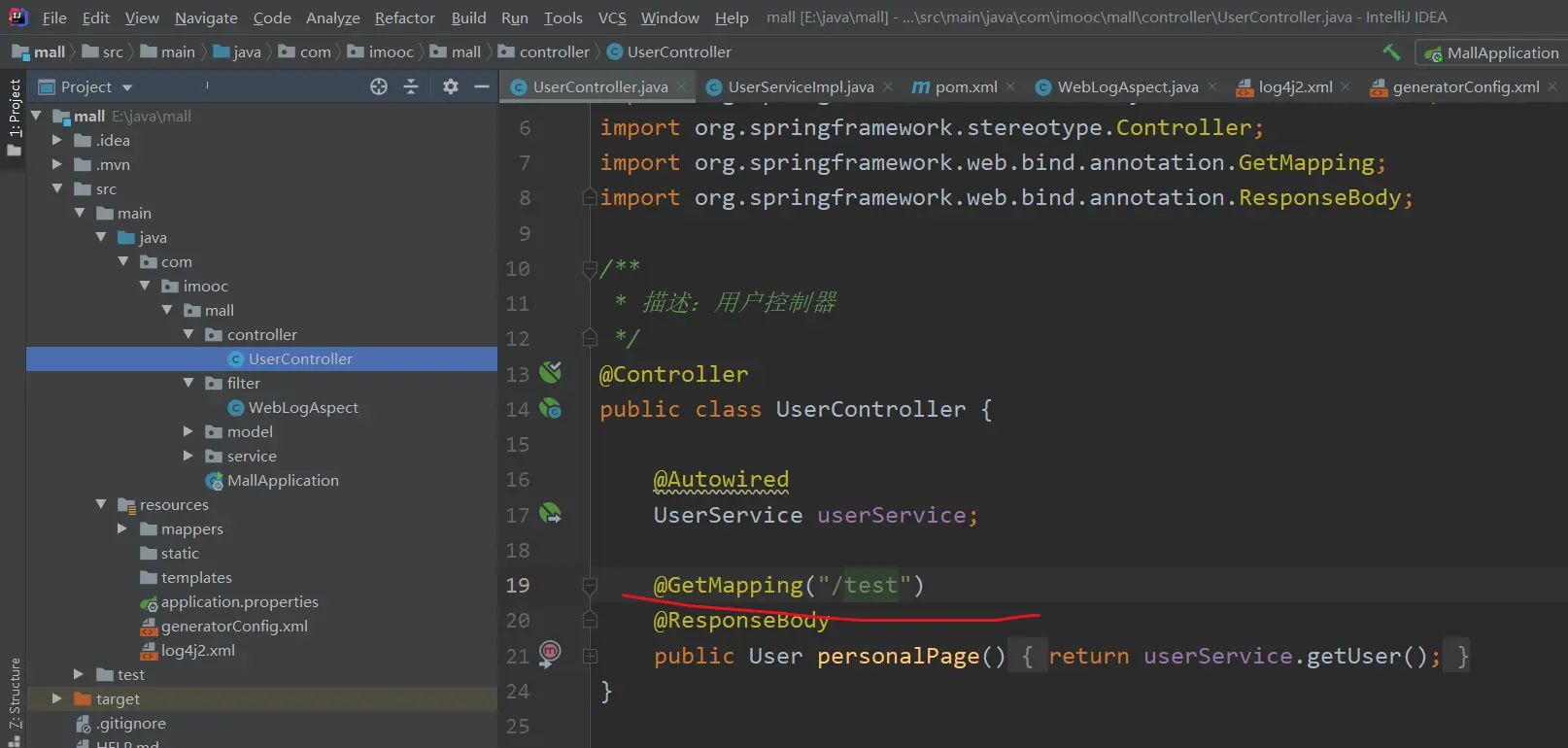Screen dimensions: 1568x748
Task: Click the autowired dependency gutter icon on line 17
Action: pyautogui.click(x=551, y=514)
